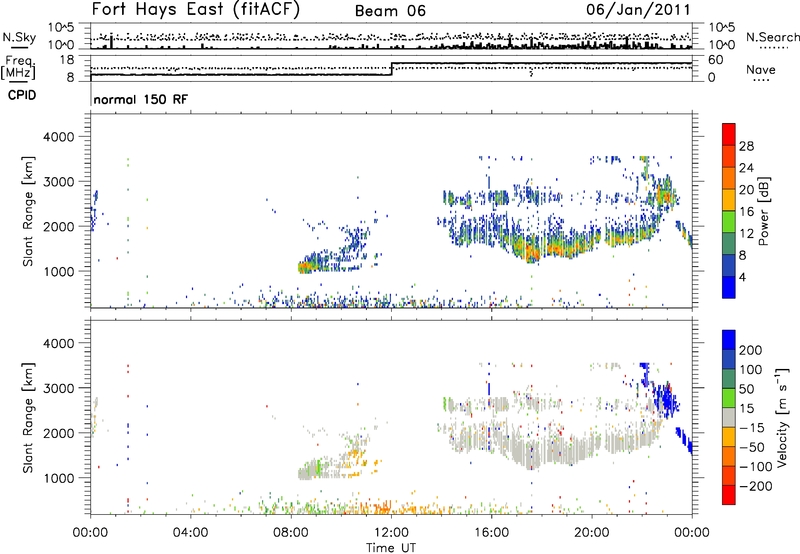800x554 pixels.
Task: Click frequency axis value '18'
Action: pyautogui.click(x=67, y=60)
